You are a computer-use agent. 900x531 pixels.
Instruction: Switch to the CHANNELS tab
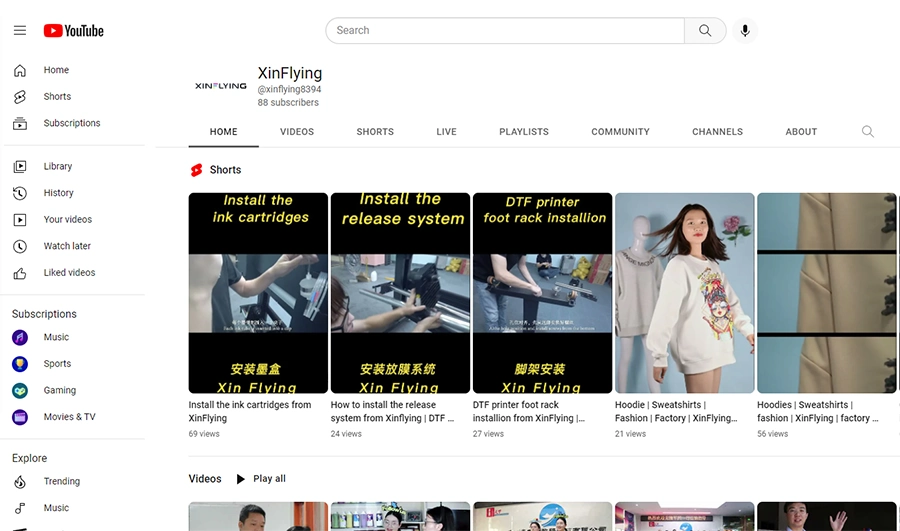click(x=717, y=131)
